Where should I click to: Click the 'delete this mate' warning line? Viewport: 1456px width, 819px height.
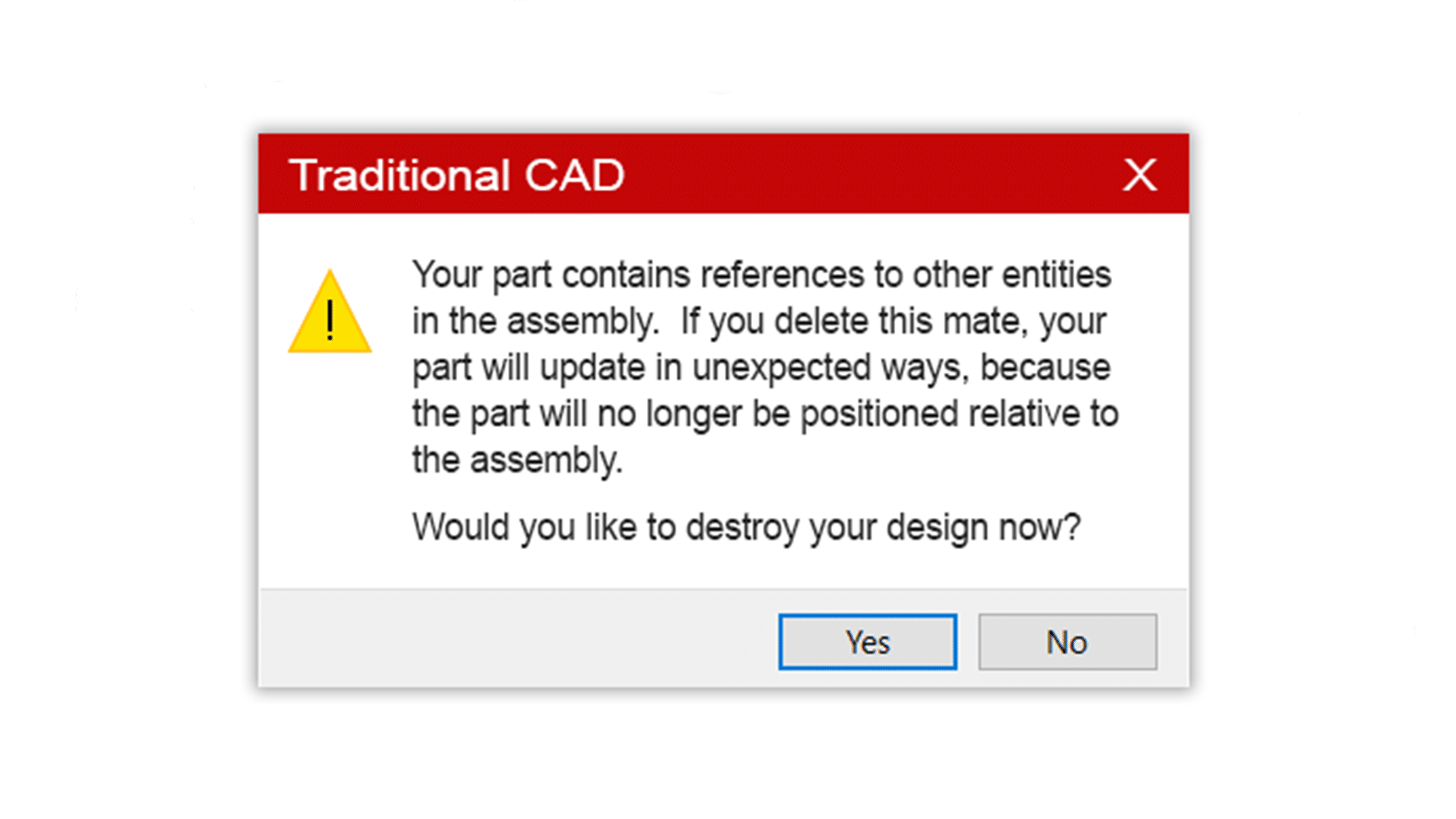click(758, 321)
